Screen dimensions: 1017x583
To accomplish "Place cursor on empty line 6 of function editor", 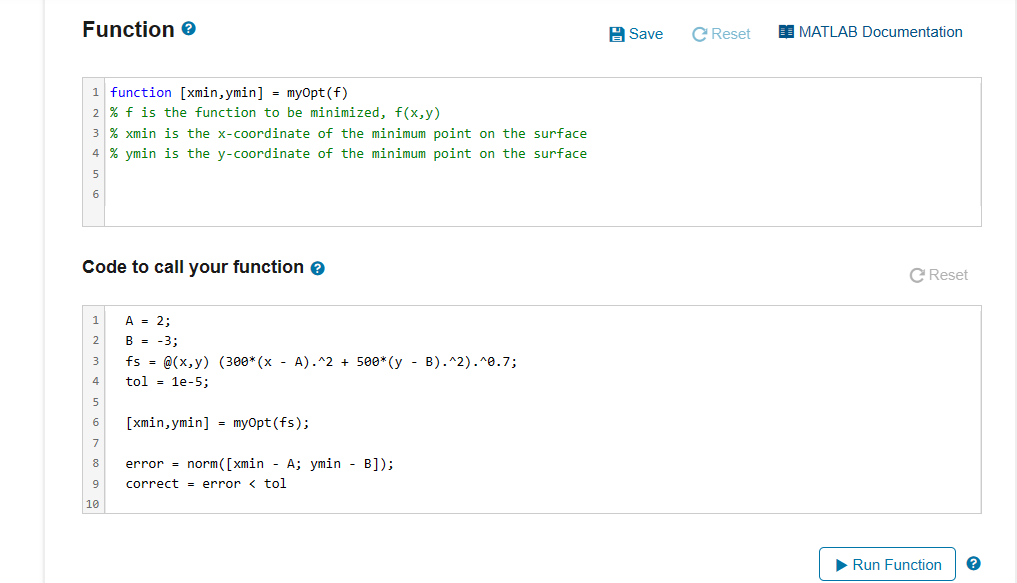I will point(542,194).
